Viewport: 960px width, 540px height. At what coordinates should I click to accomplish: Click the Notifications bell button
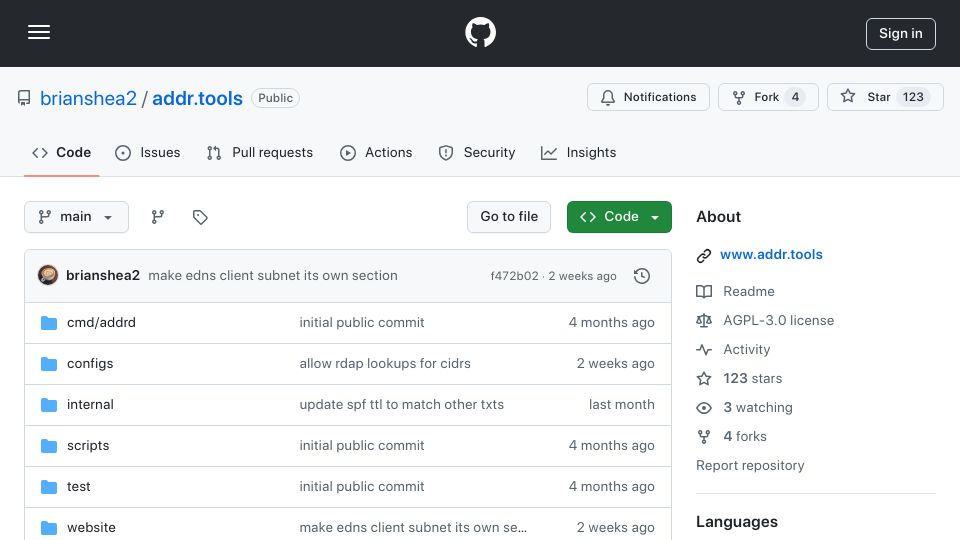pos(648,97)
